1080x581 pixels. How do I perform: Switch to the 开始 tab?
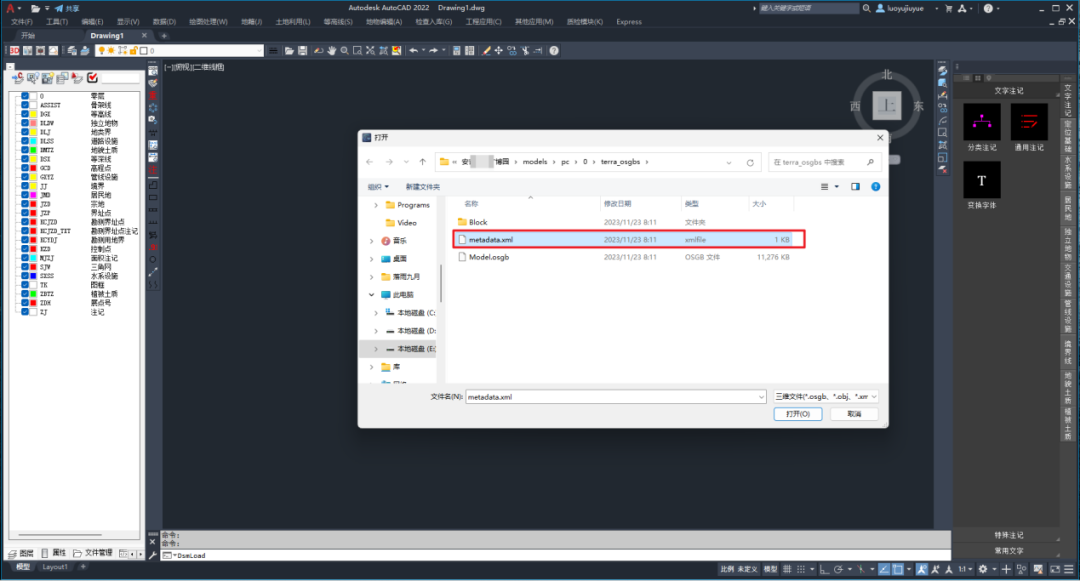[28, 36]
